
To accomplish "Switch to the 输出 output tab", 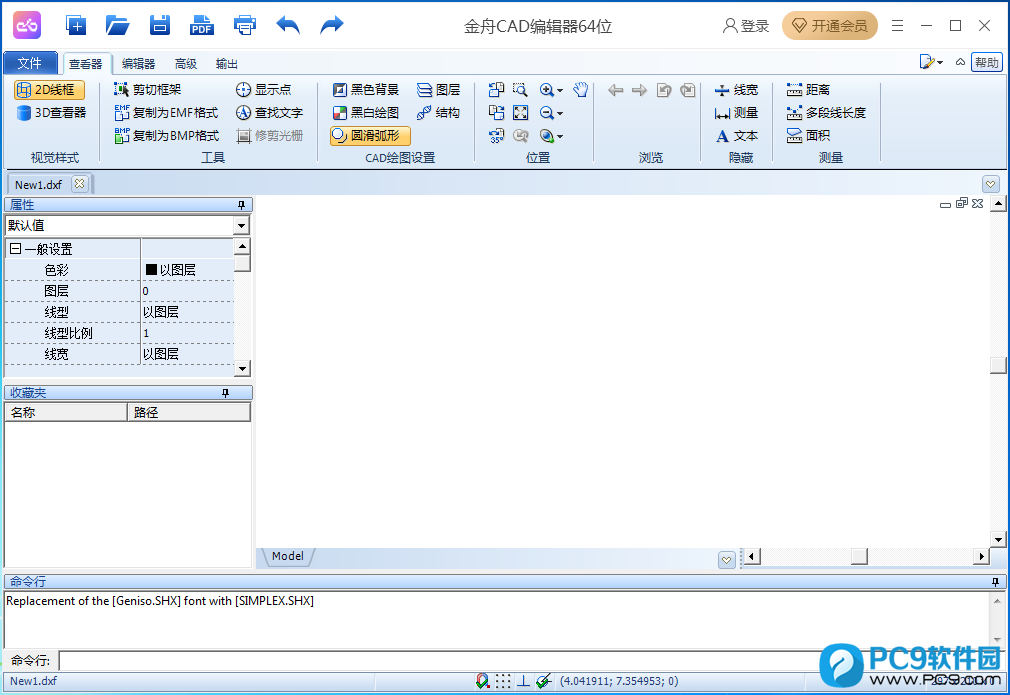I will tap(227, 64).
